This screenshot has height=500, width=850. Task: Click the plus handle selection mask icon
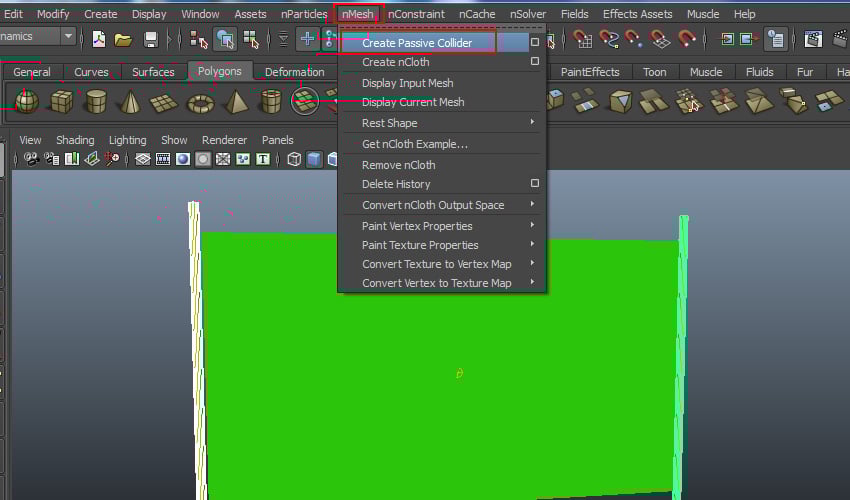tap(307, 39)
